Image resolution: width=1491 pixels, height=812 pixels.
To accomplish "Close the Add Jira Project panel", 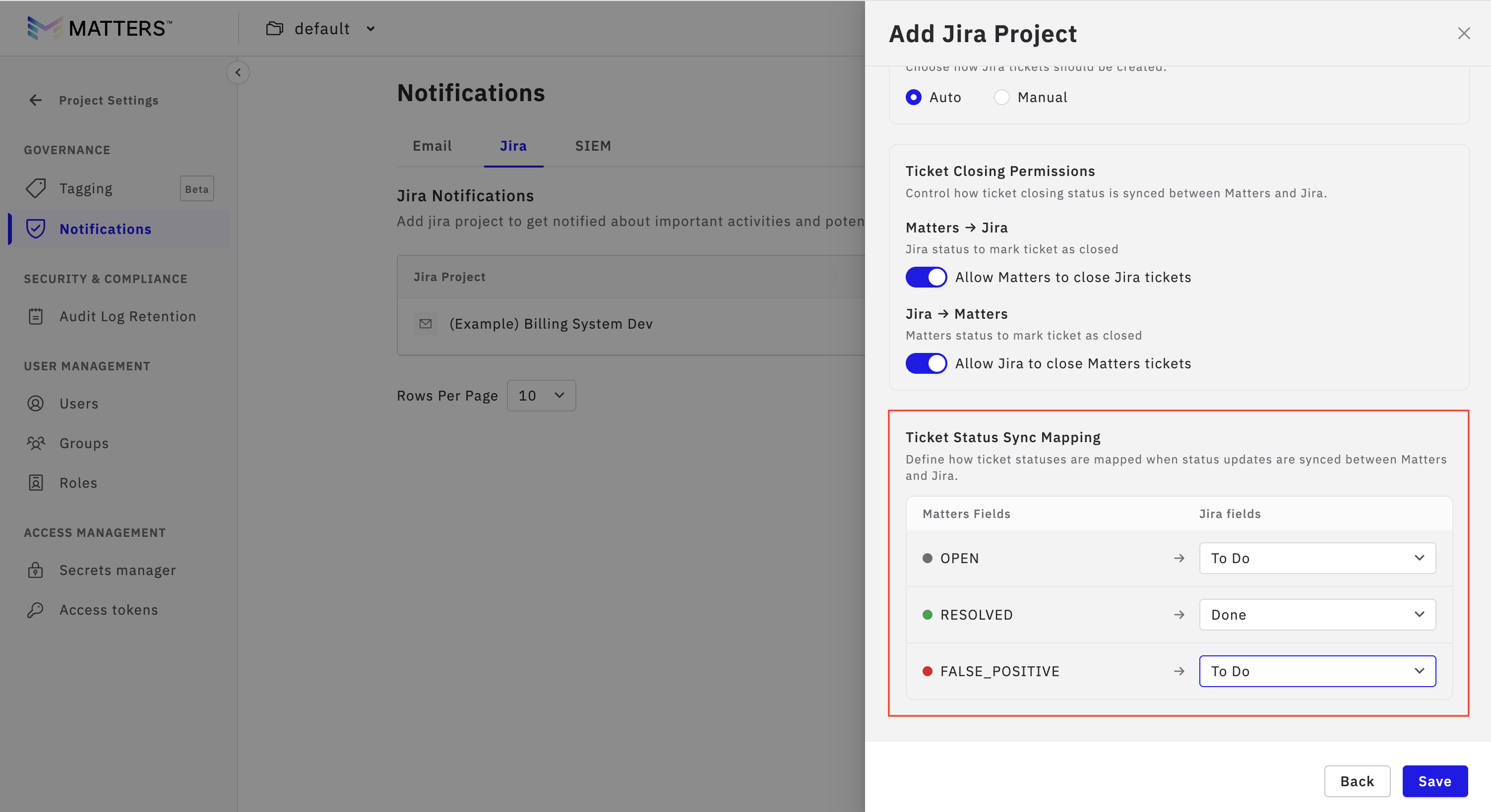I will tap(1464, 34).
